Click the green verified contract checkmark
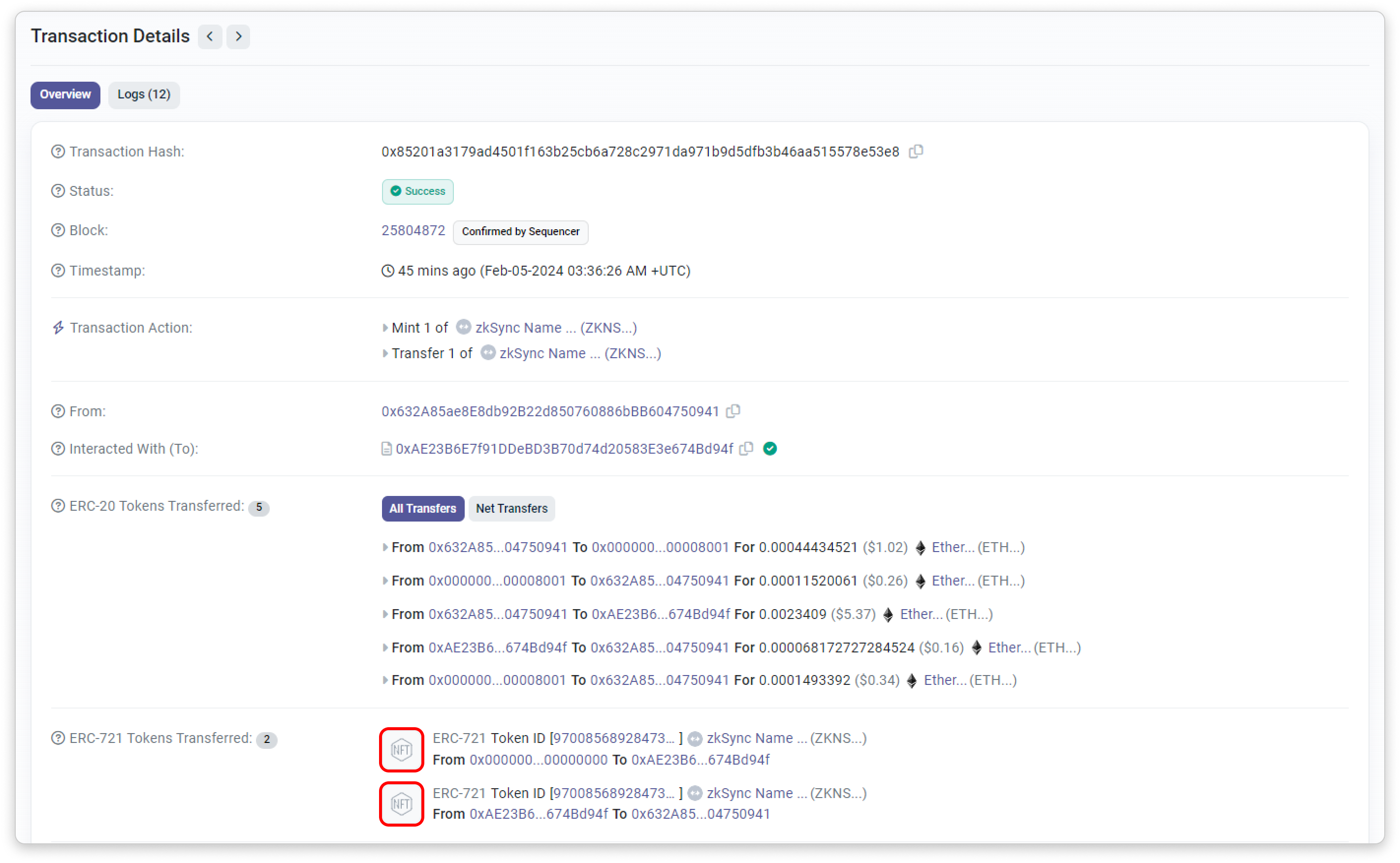Screen dimensions: 1400x863 pos(770,449)
